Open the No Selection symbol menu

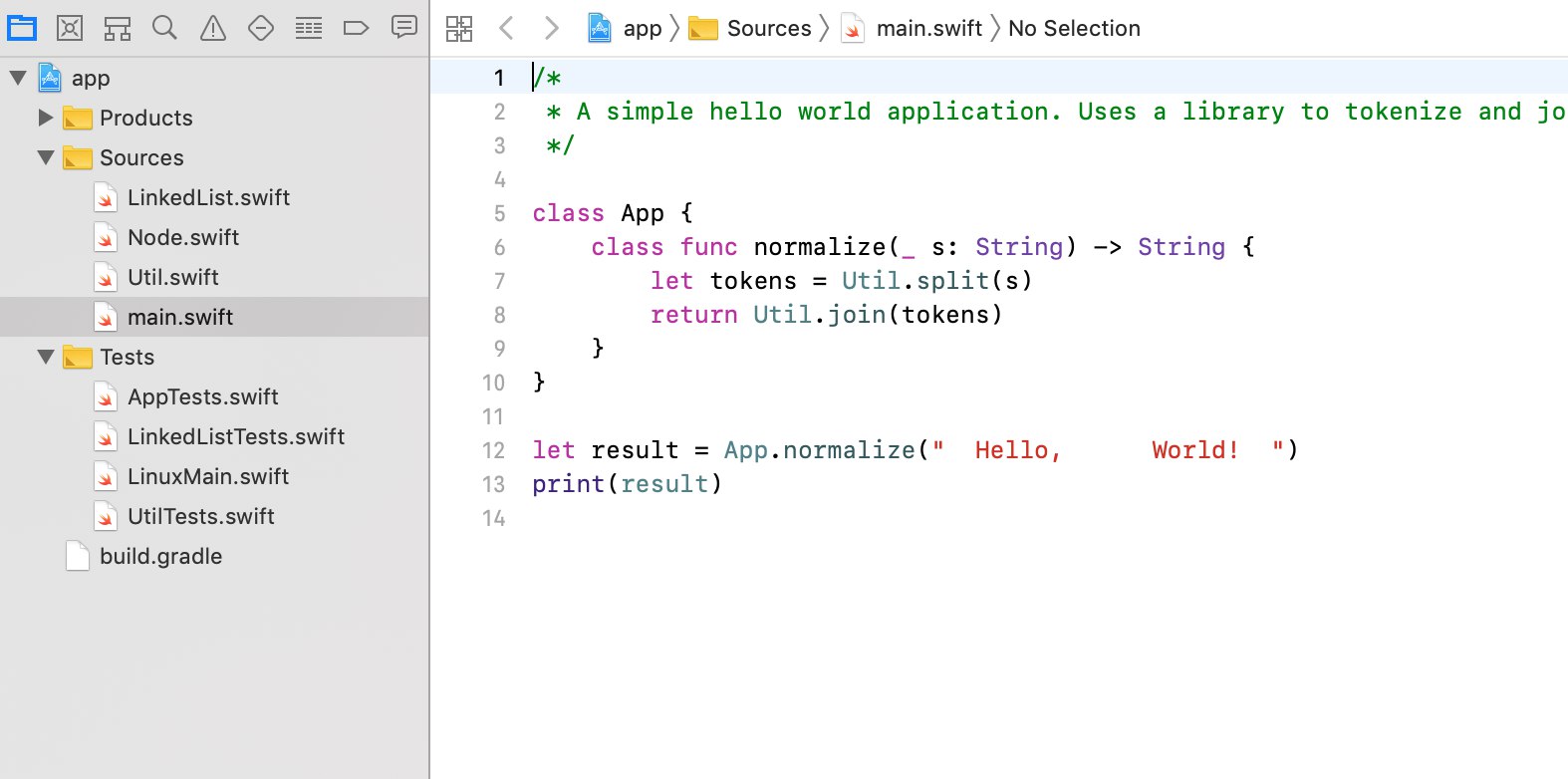coord(1074,29)
